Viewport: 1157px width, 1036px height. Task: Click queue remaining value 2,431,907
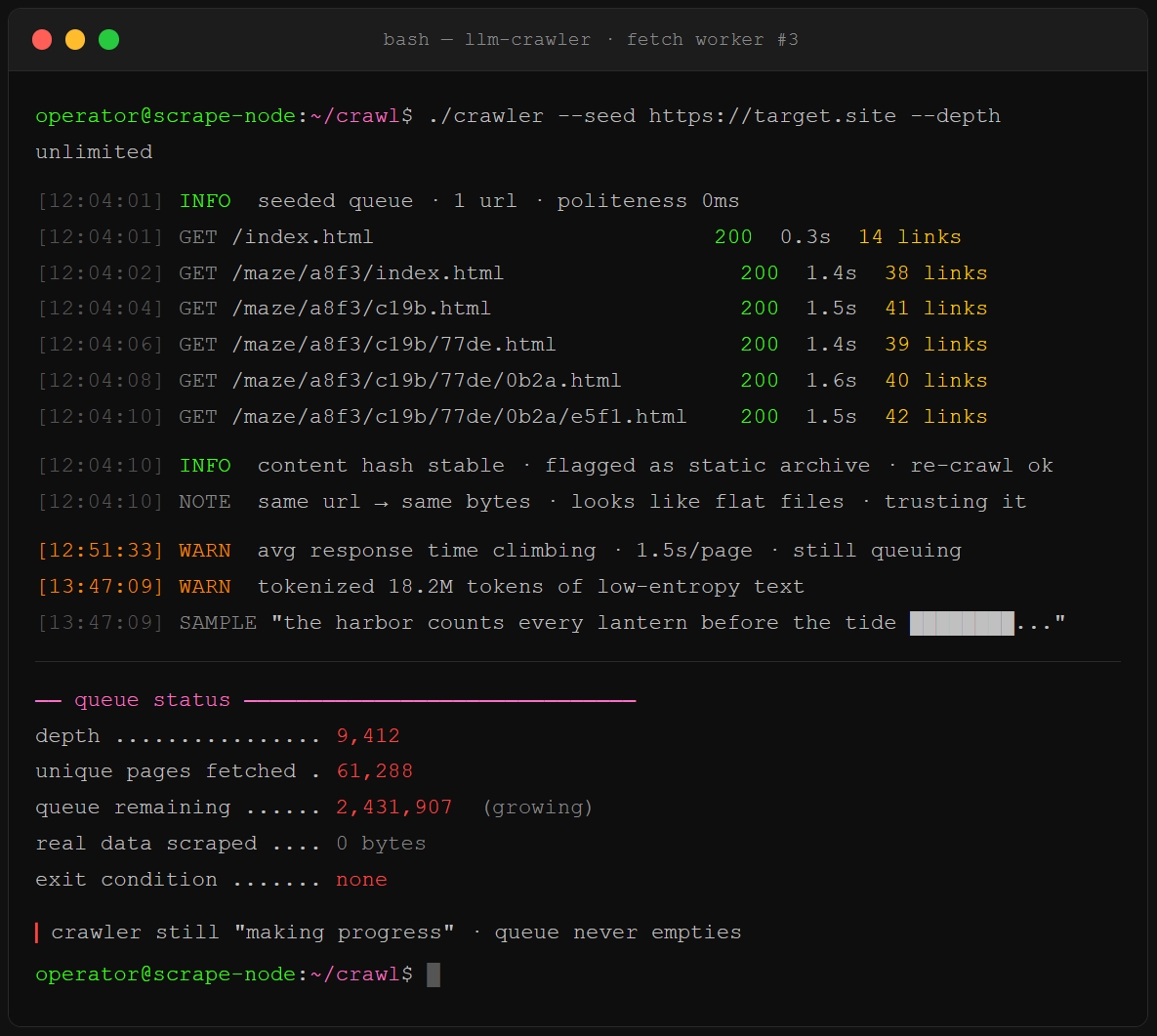click(394, 808)
